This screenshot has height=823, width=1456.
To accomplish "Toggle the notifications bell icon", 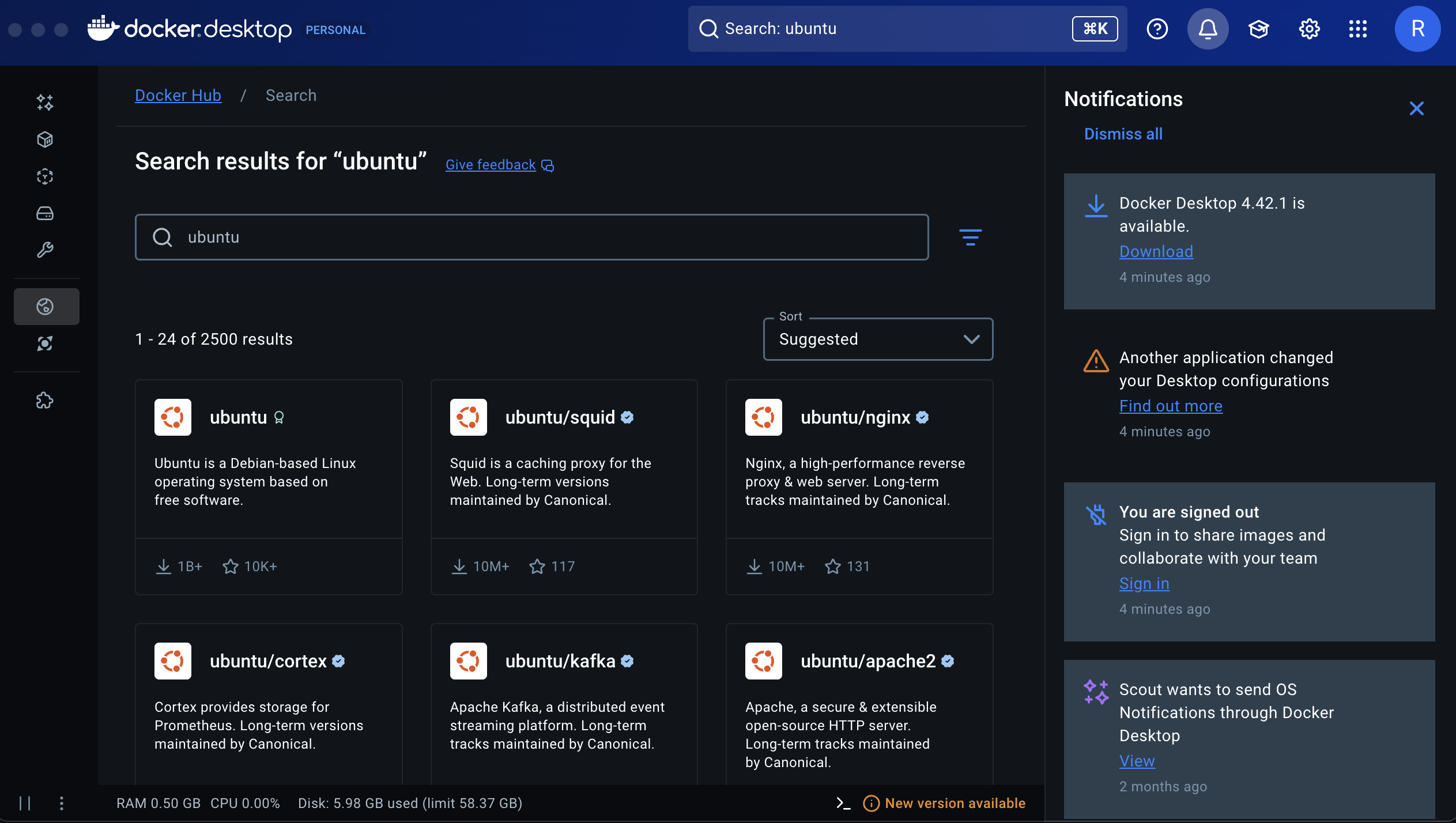I will (1207, 28).
